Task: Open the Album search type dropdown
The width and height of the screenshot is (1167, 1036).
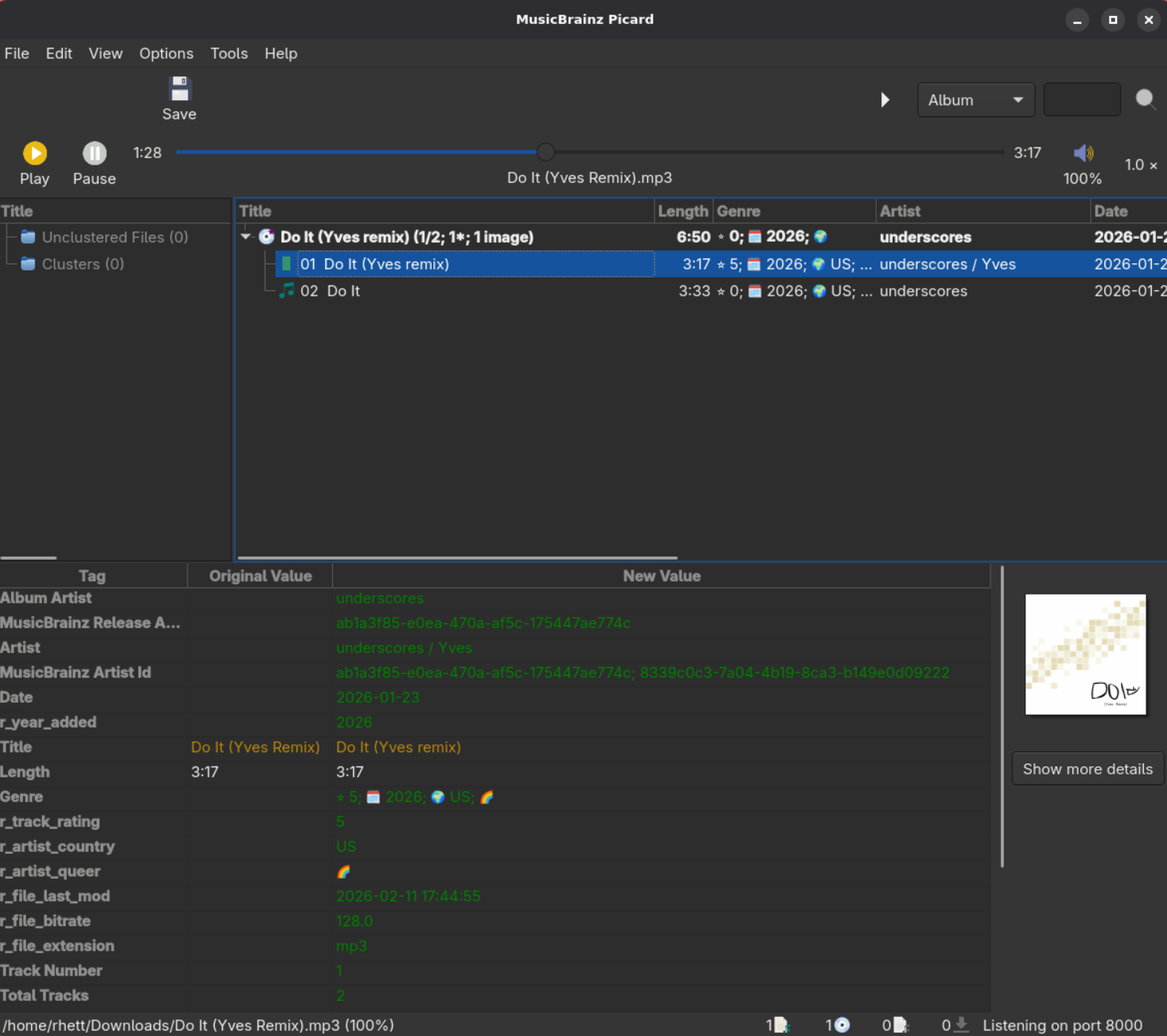Action: [x=975, y=100]
